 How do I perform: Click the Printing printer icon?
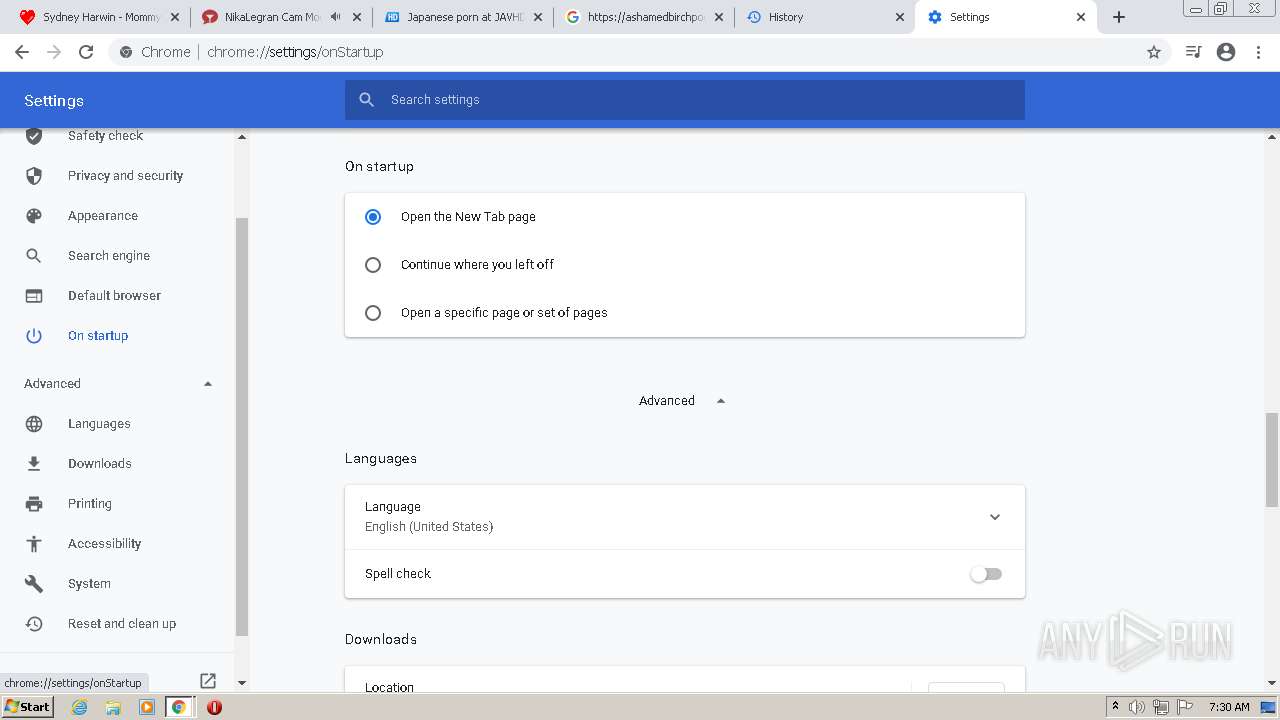pos(34,504)
